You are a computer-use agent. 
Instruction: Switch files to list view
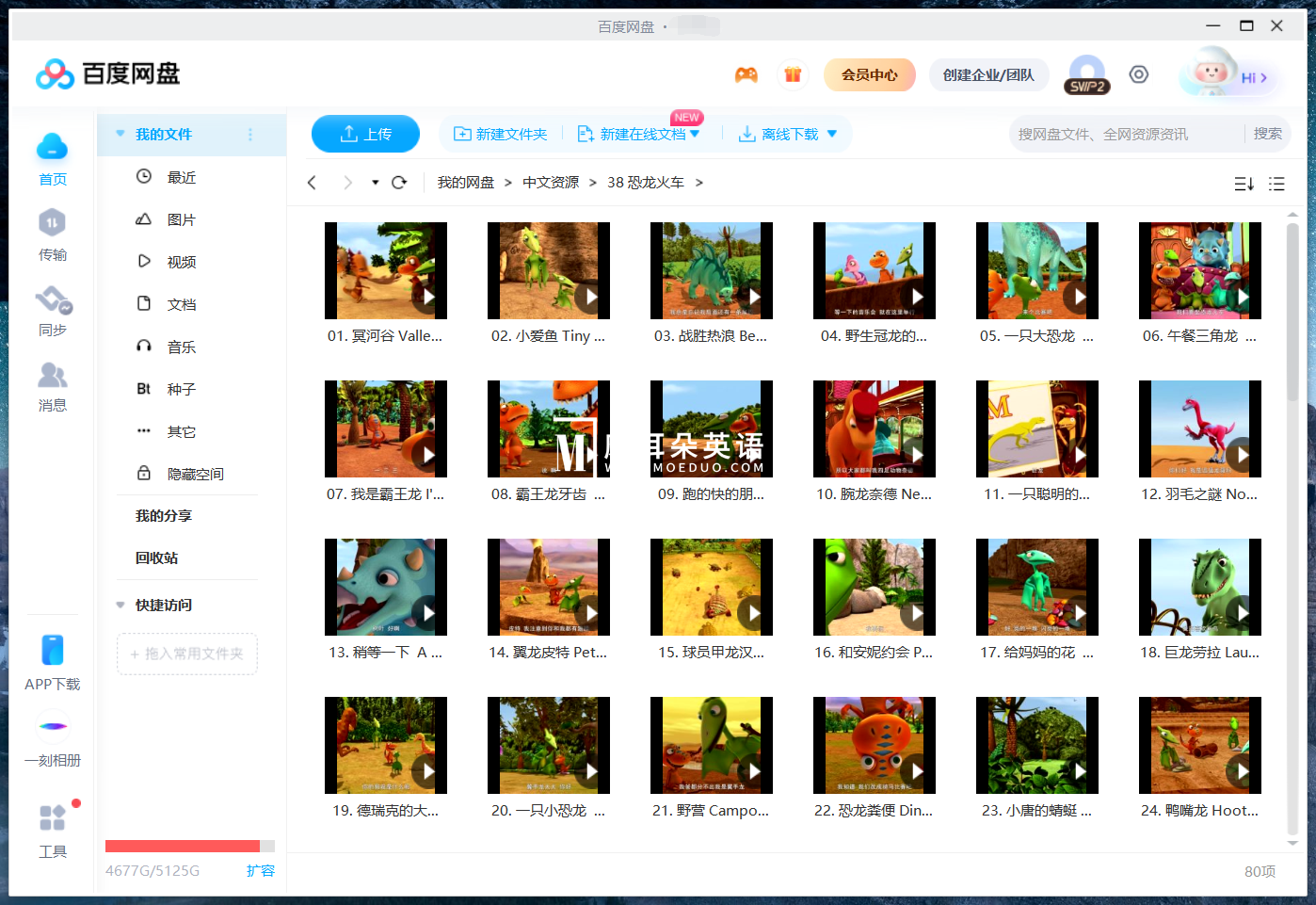coord(1276,184)
